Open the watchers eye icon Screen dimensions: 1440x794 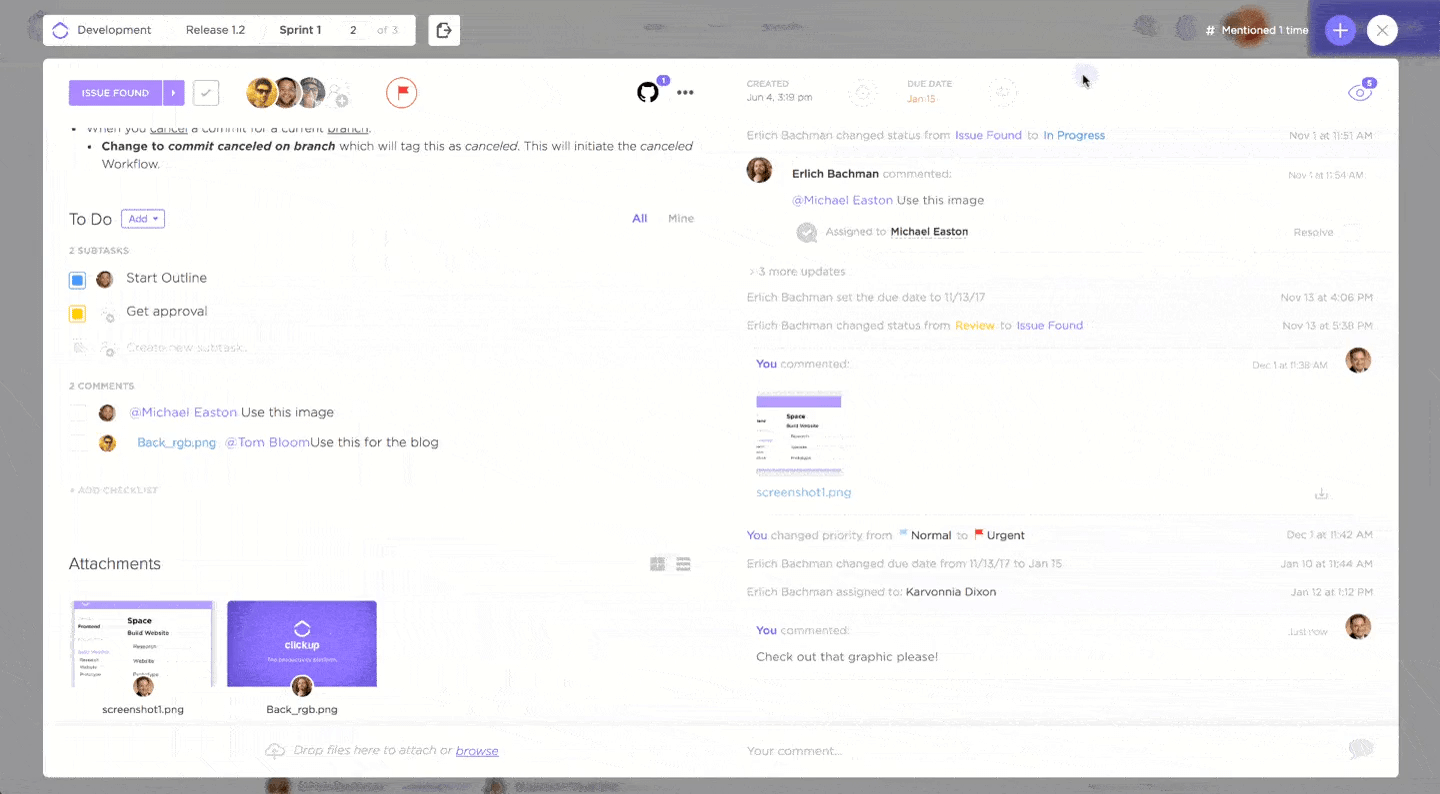pos(1360,92)
